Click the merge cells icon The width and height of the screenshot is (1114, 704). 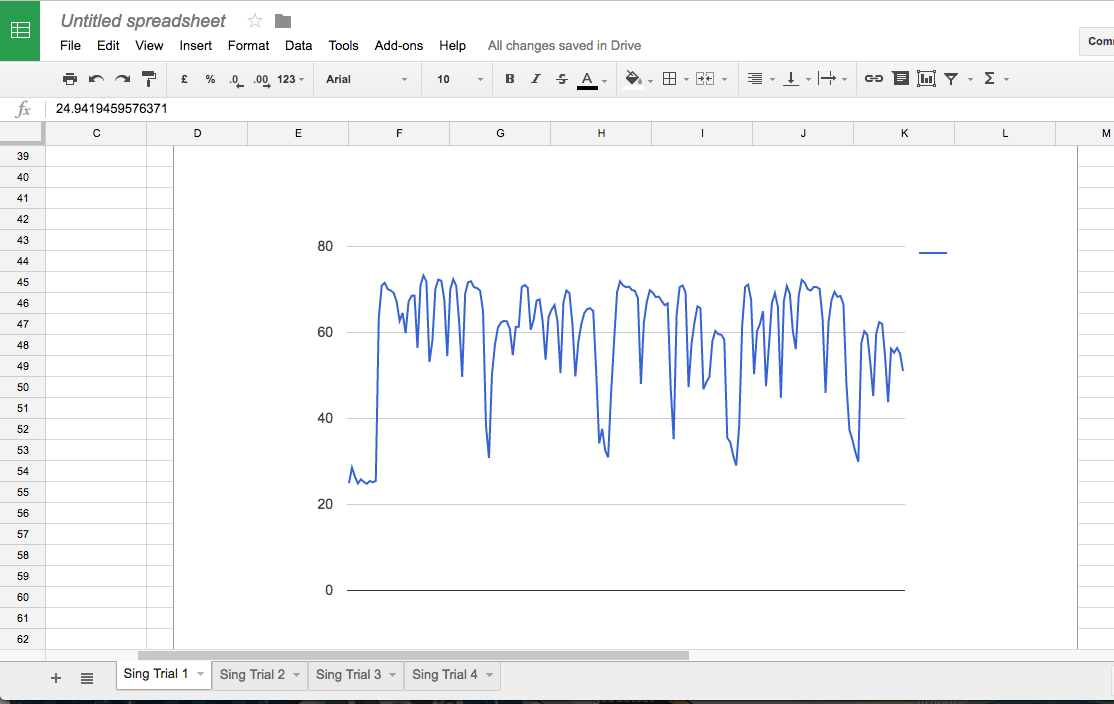click(705, 79)
